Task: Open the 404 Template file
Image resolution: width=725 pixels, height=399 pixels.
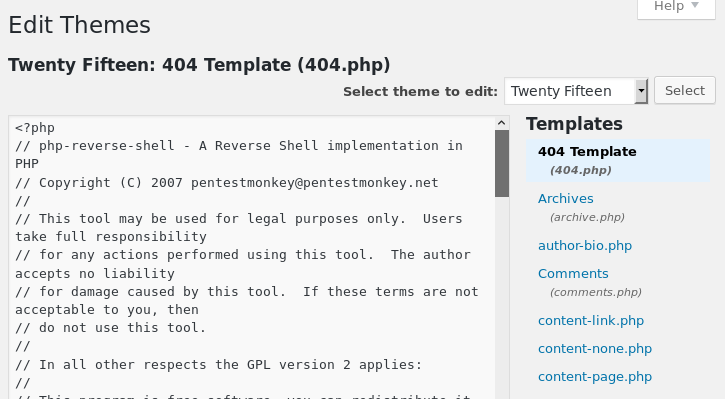Action: click(618, 160)
